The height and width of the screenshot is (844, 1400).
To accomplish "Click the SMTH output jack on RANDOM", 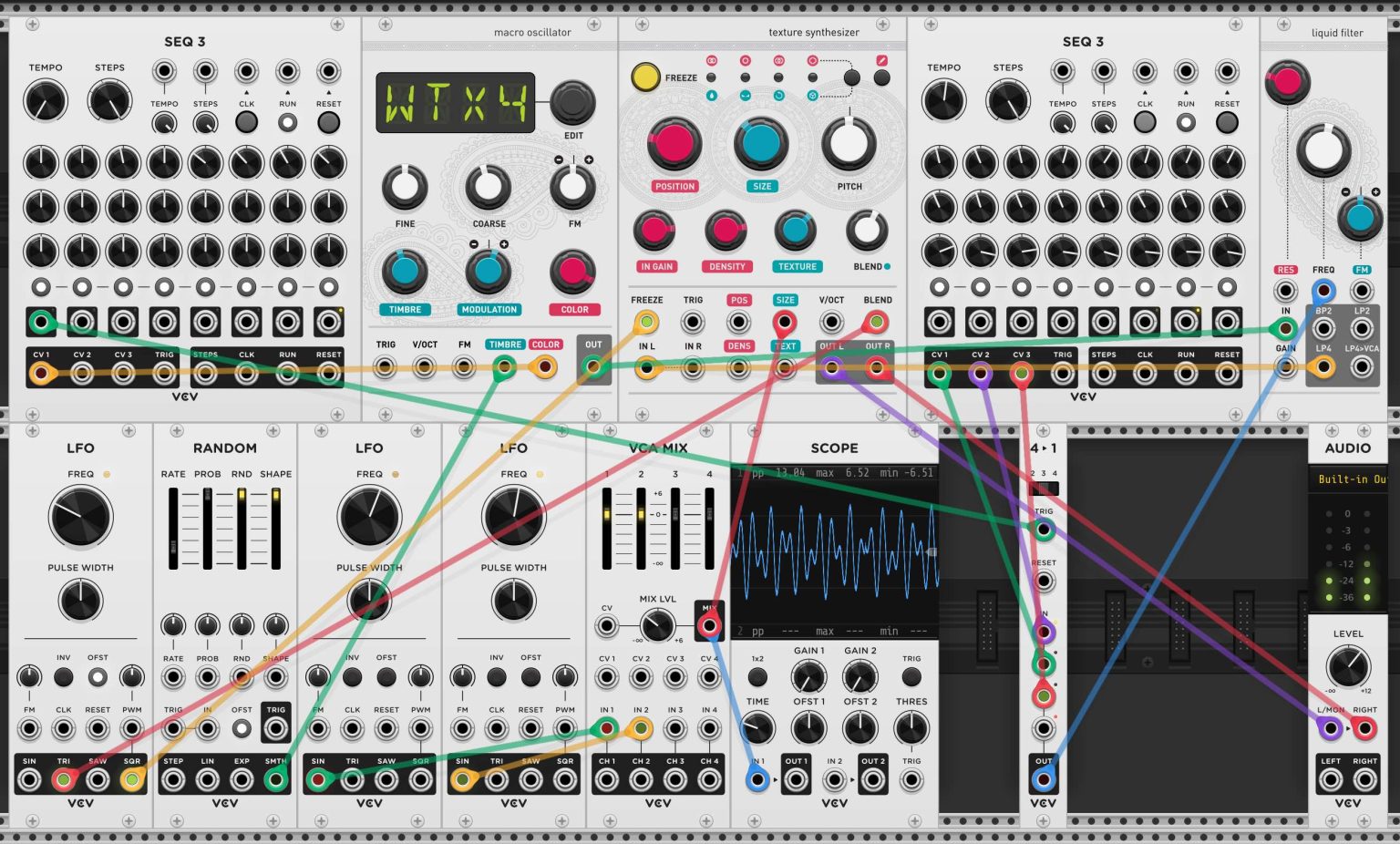I will pyautogui.click(x=275, y=779).
